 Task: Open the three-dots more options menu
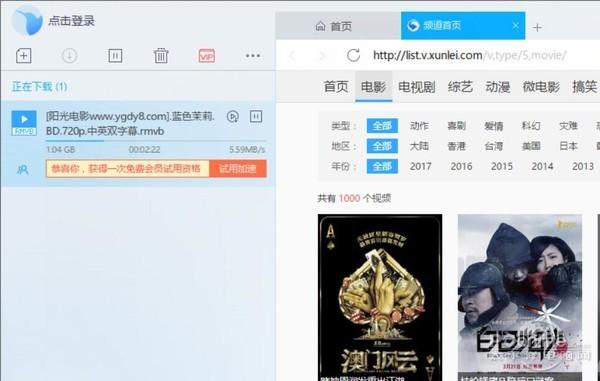pos(253,56)
